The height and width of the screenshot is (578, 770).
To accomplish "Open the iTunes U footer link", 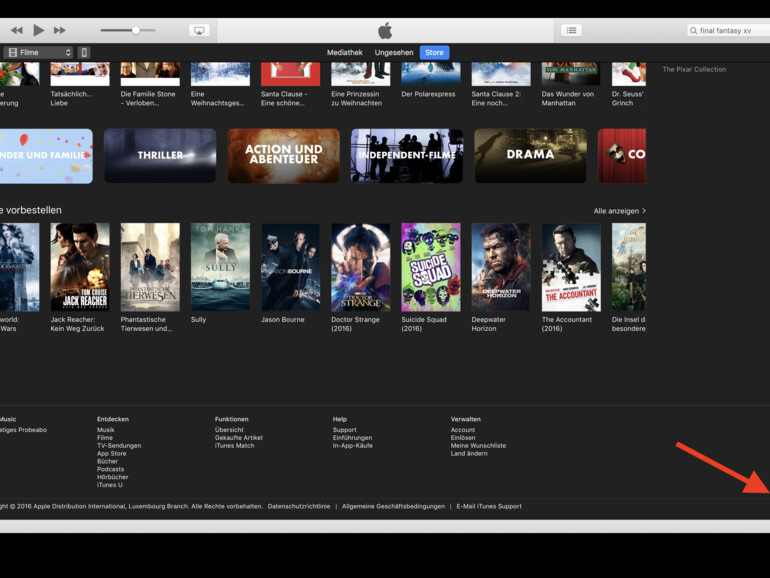I will (110, 485).
